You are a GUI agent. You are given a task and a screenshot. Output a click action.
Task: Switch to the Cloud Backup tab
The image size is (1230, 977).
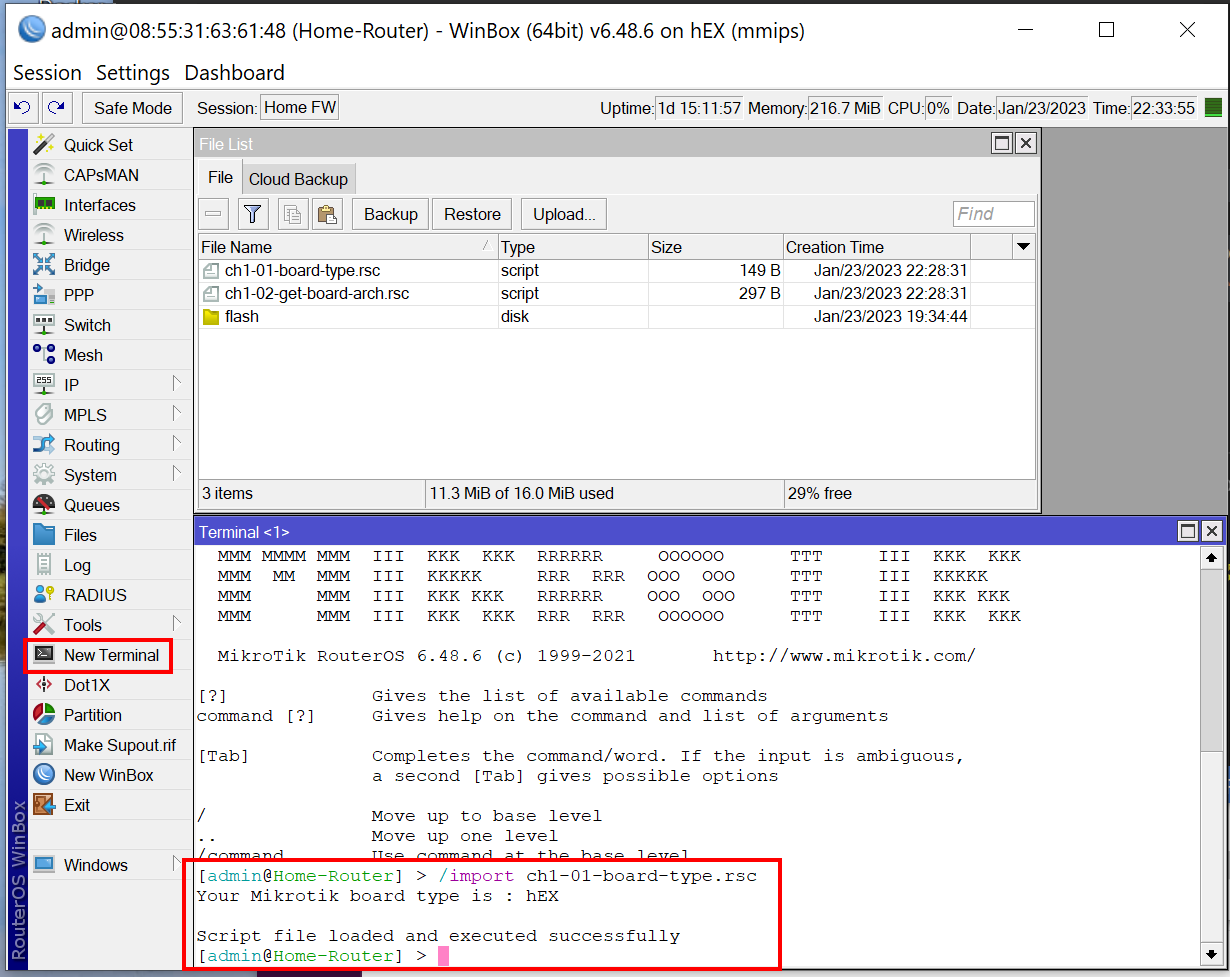[298, 179]
